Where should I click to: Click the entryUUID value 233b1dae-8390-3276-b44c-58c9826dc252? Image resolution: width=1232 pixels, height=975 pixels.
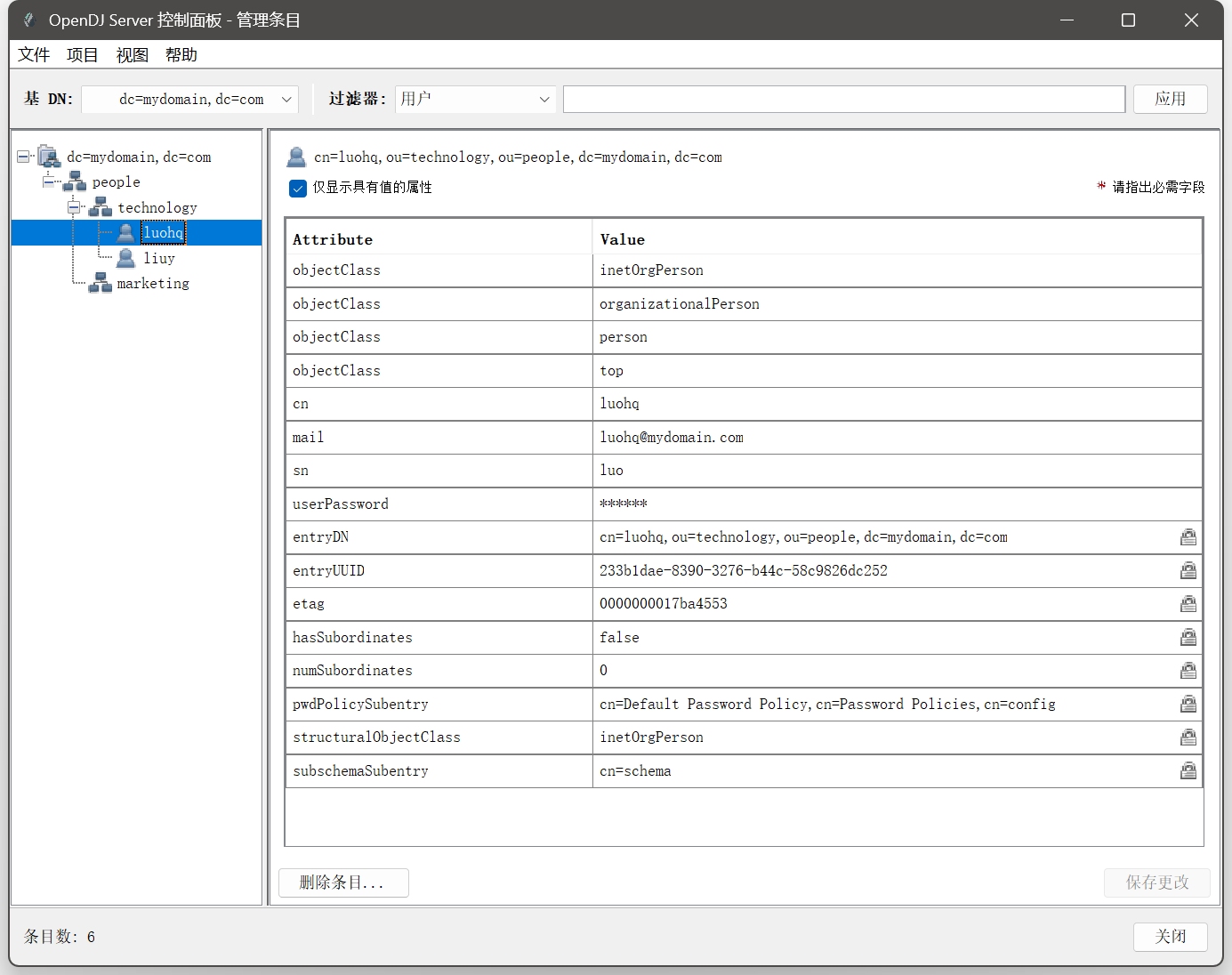(744, 571)
